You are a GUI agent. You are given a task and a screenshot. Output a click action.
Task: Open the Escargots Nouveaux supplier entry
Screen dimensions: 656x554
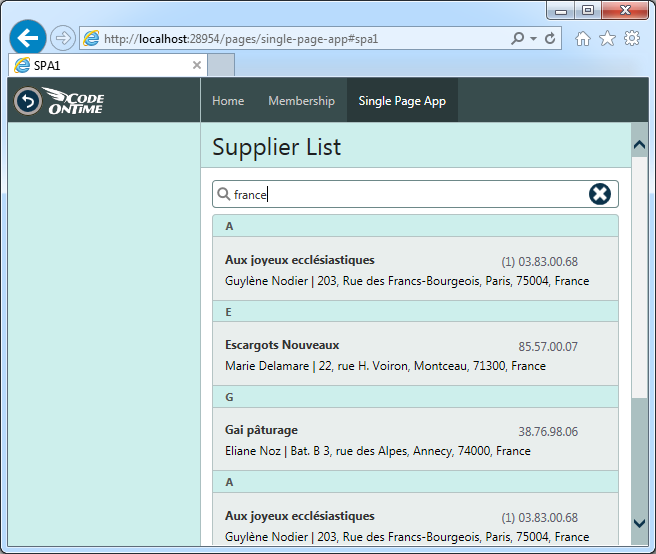[415, 354]
